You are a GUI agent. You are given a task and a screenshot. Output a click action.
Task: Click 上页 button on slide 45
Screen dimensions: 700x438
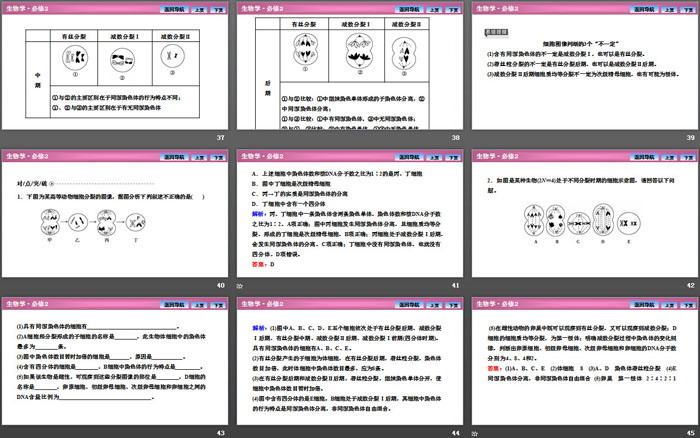tap(669, 305)
